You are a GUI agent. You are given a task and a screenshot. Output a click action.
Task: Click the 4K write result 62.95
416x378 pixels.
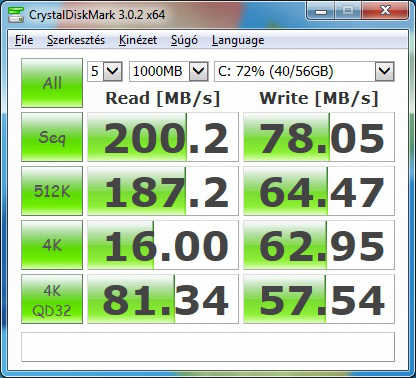(x=319, y=245)
